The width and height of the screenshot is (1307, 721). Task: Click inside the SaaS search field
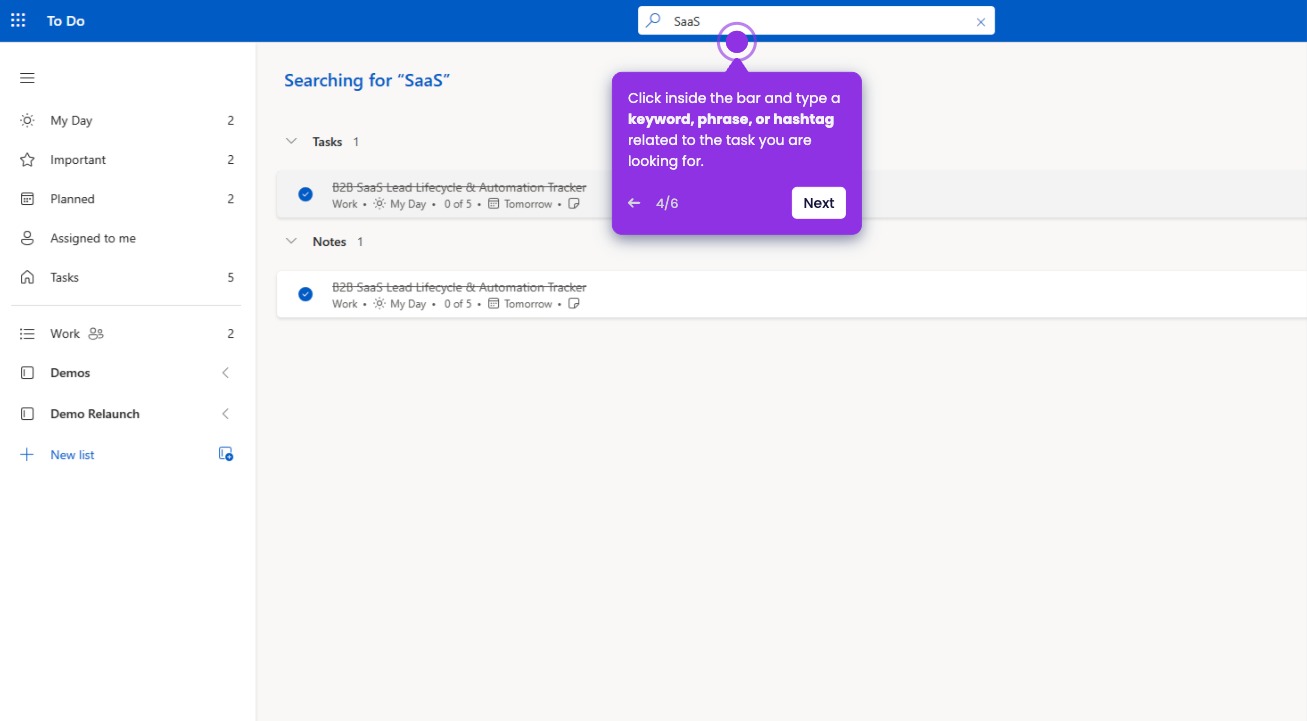coord(817,21)
